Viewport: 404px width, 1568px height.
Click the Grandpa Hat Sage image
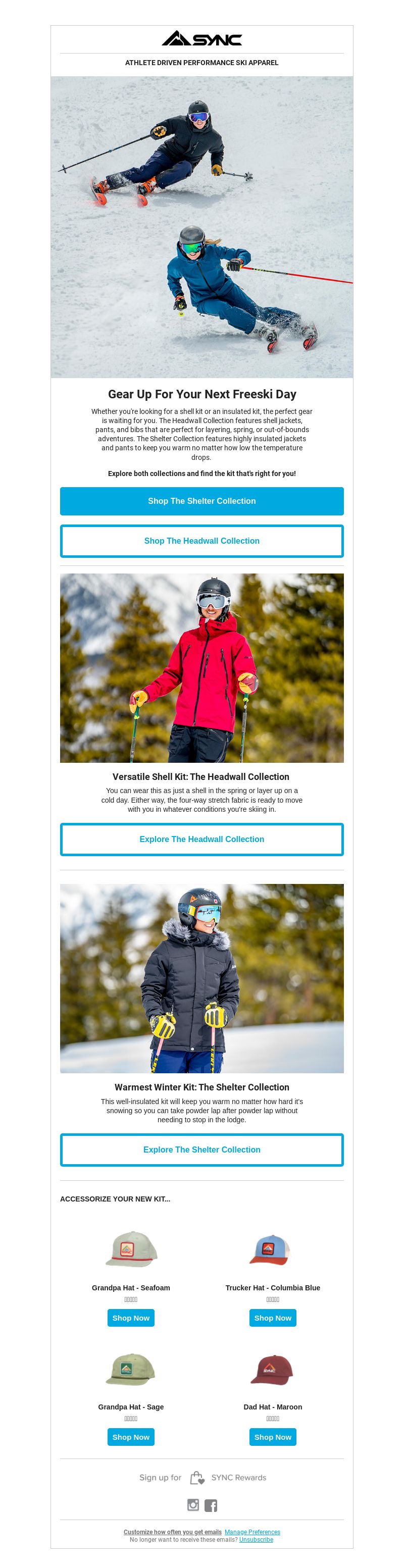point(130,1369)
